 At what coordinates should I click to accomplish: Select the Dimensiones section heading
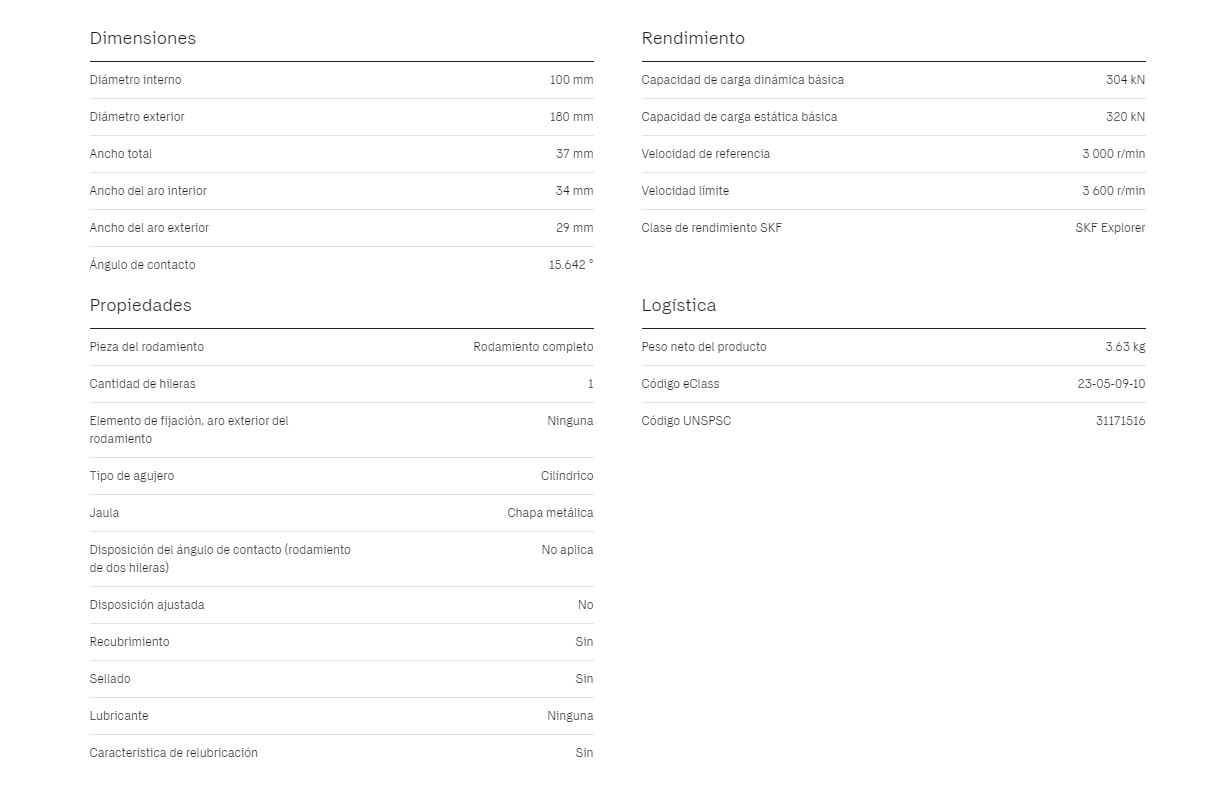143,38
